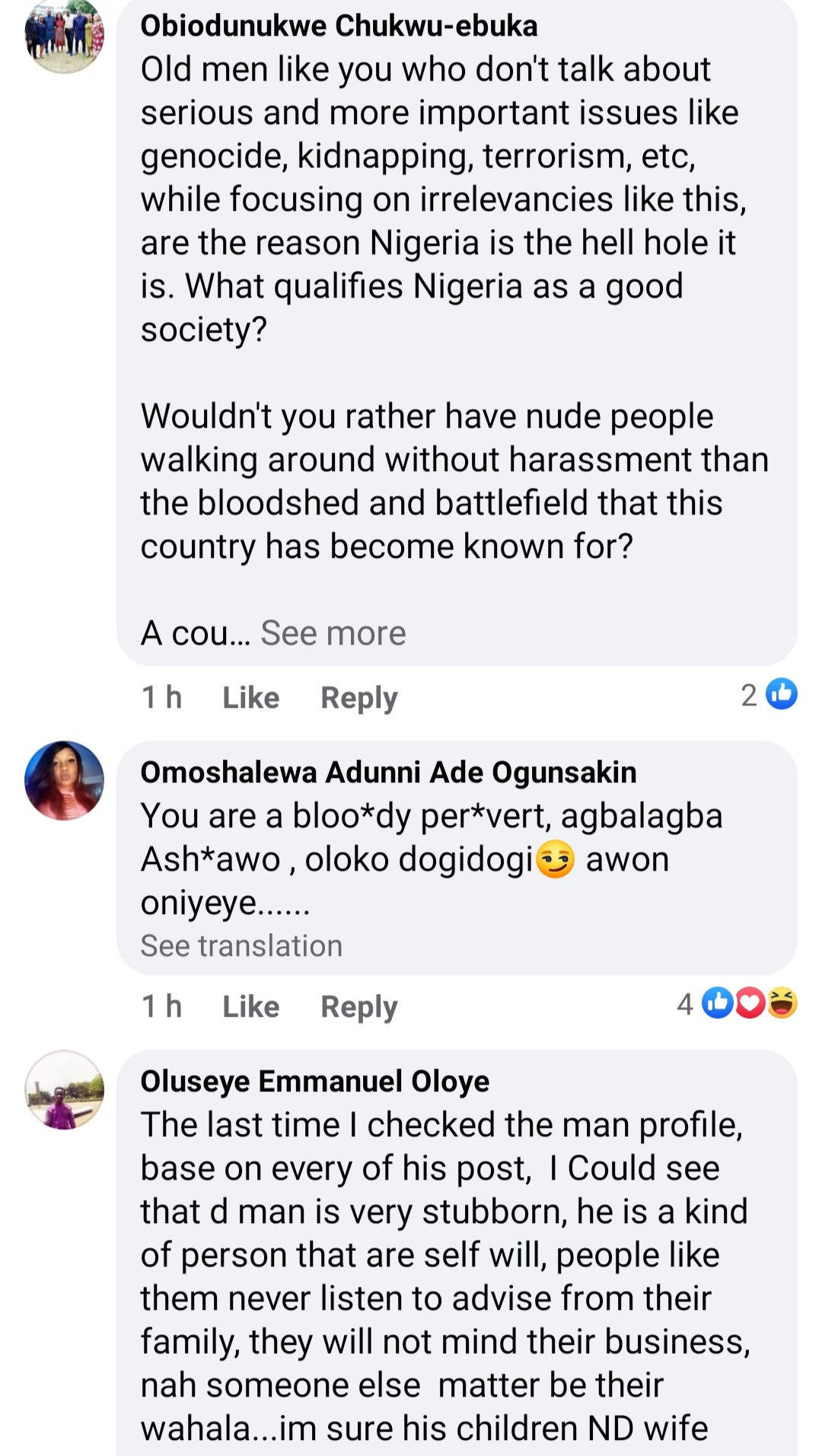Reply to Omoshalewa's comment

(x=358, y=1007)
